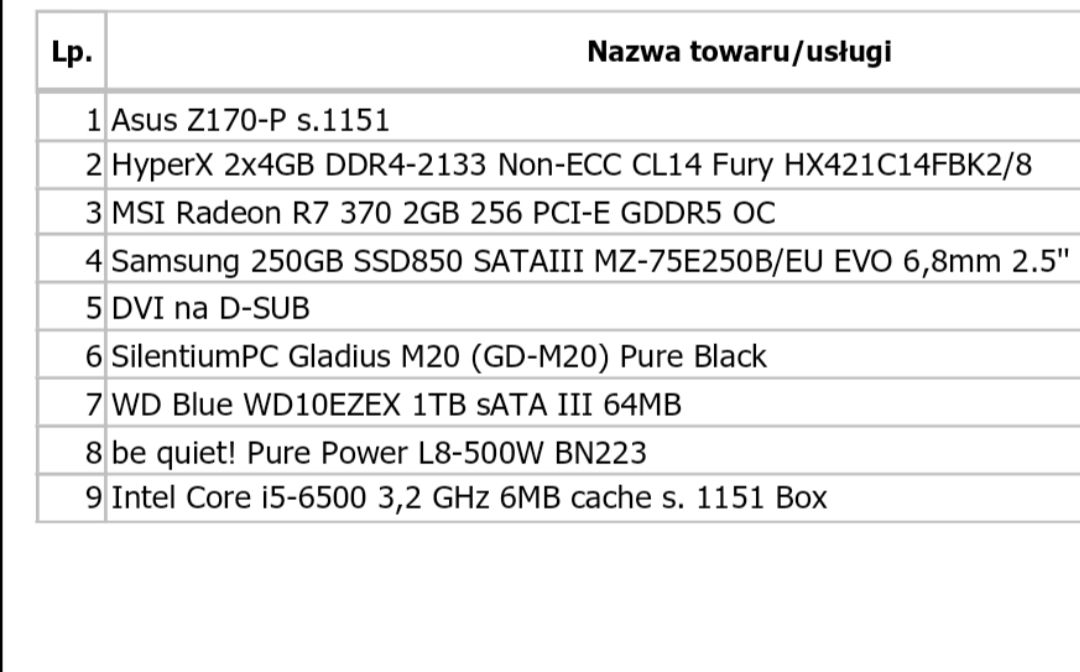Click row number 5 in the list

click(x=93, y=308)
